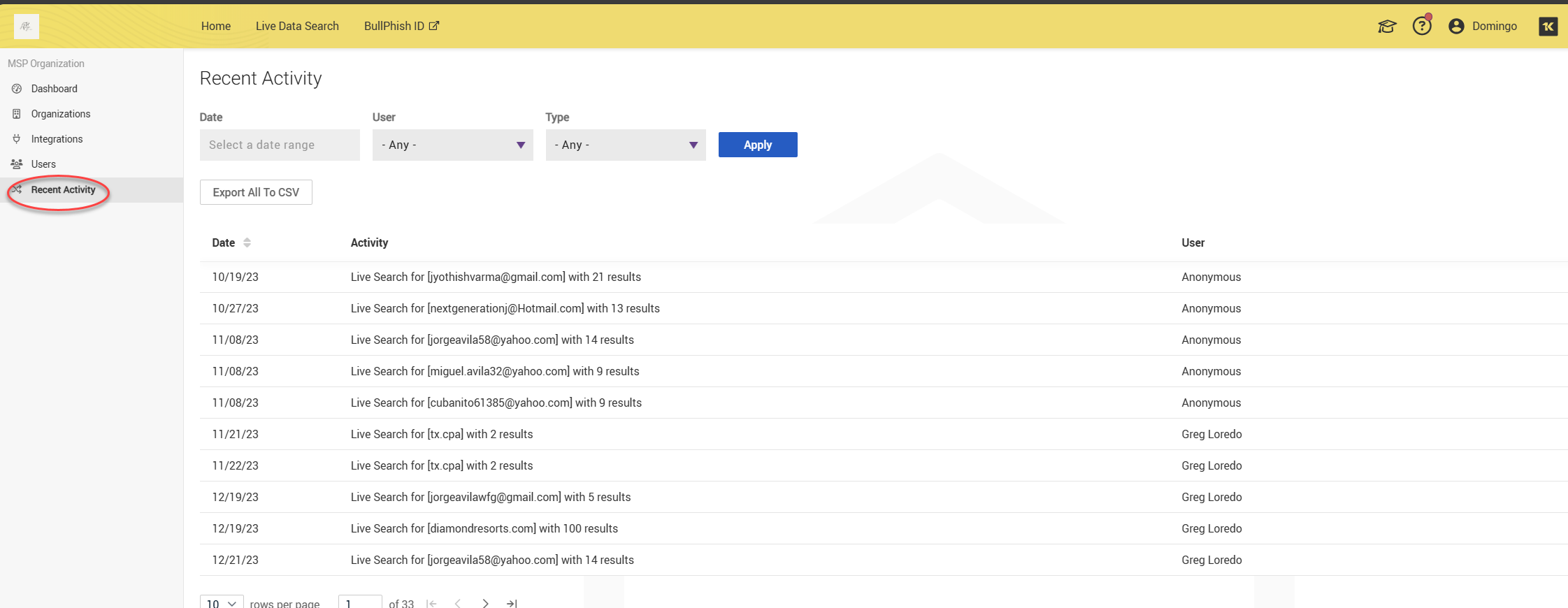The height and width of the screenshot is (608, 1568).
Task: Select Organizations in the sidebar
Action: click(x=61, y=114)
